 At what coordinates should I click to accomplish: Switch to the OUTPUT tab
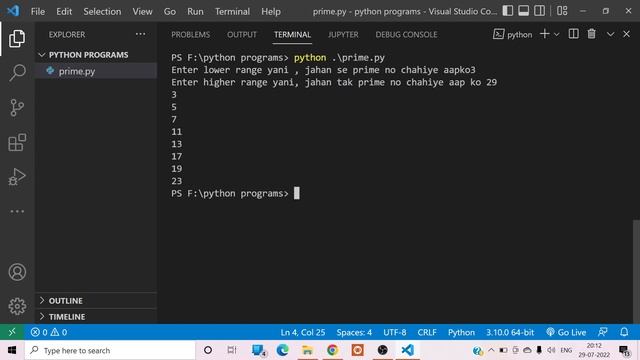[242, 35]
